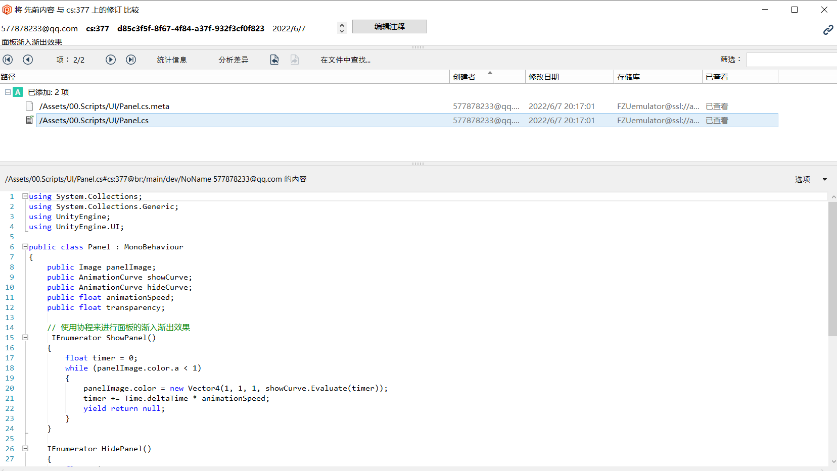
Task: Sort by the 已查看 column header
Action: coord(740,77)
